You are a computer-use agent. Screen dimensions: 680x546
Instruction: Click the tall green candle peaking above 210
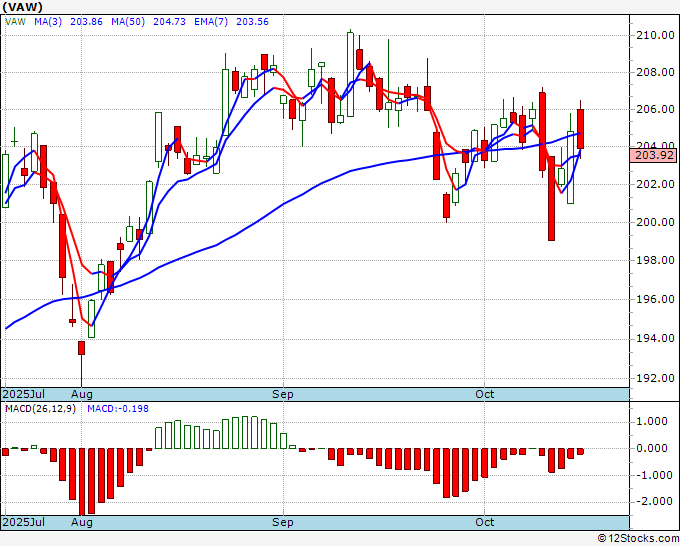(350, 74)
